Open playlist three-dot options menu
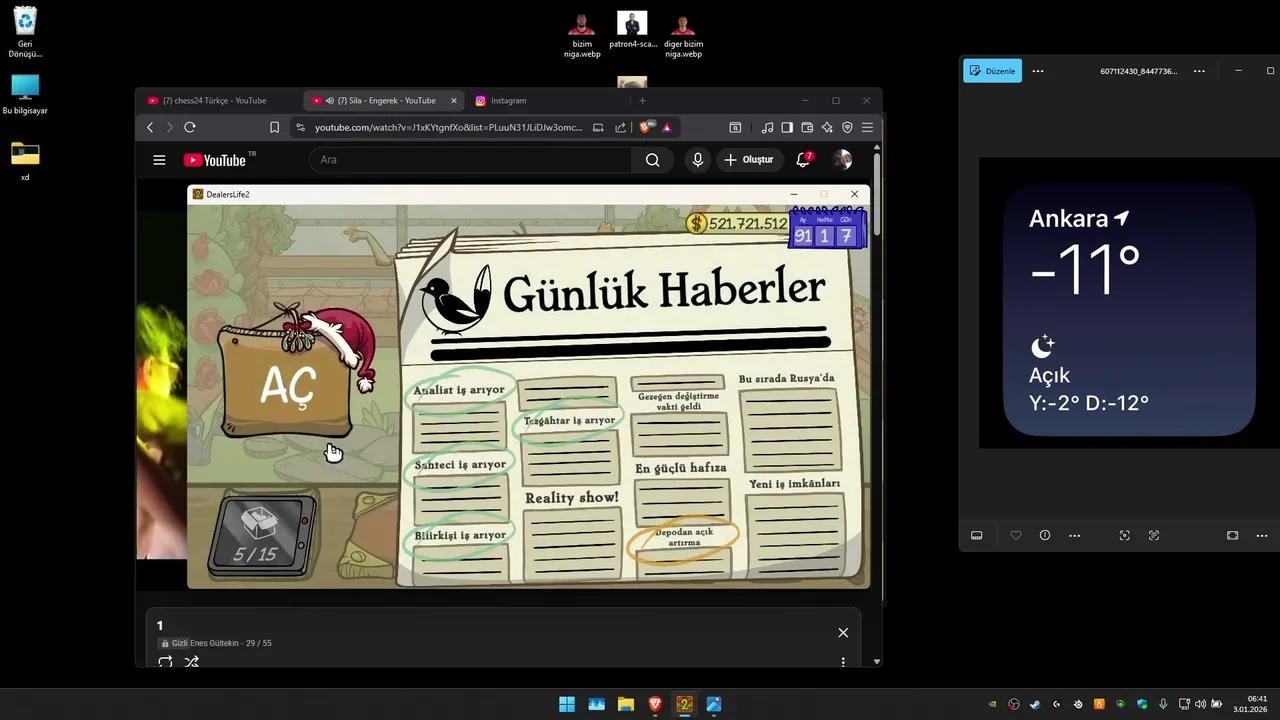 click(843, 662)
